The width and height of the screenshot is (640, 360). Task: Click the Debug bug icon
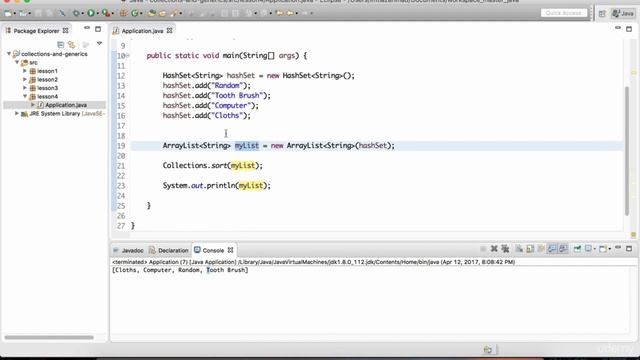click(76, 13)
